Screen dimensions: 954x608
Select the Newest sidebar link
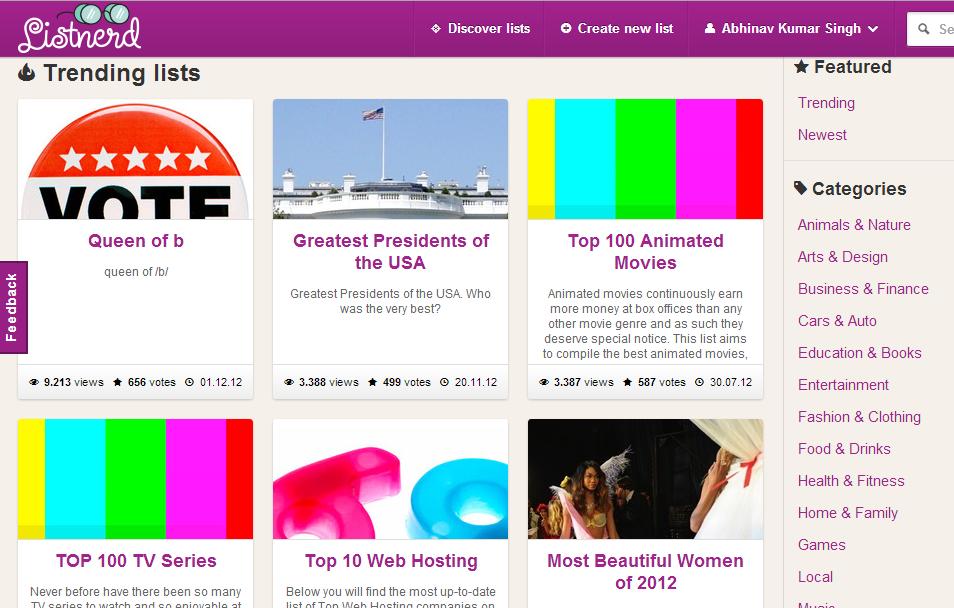(x=822, y=135)
